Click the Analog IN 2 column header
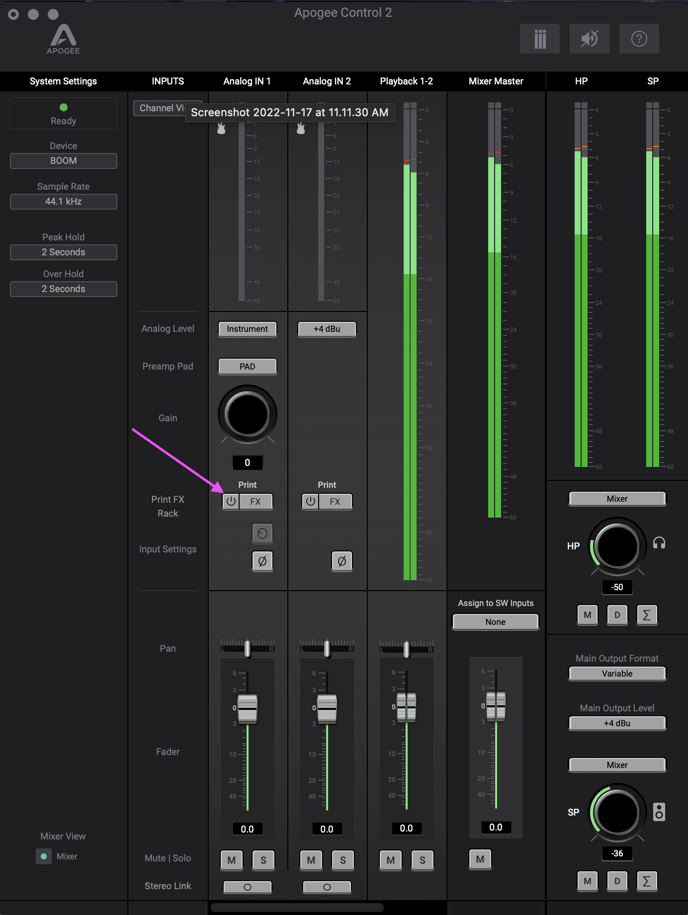This screenshot has height=915, width=688. tap(327, 81)
